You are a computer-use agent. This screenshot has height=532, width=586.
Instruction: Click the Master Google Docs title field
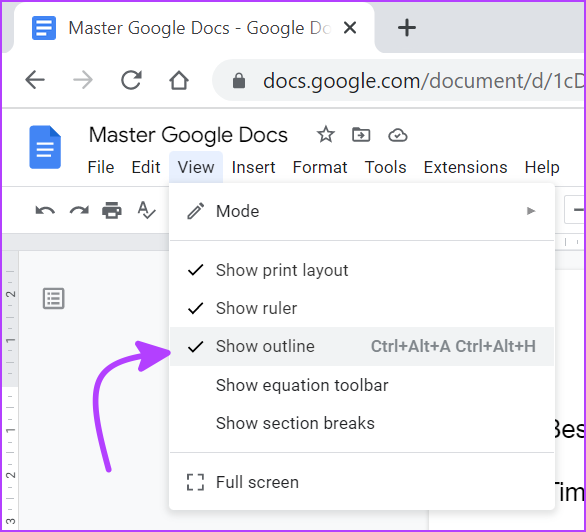tap(188, 134)
